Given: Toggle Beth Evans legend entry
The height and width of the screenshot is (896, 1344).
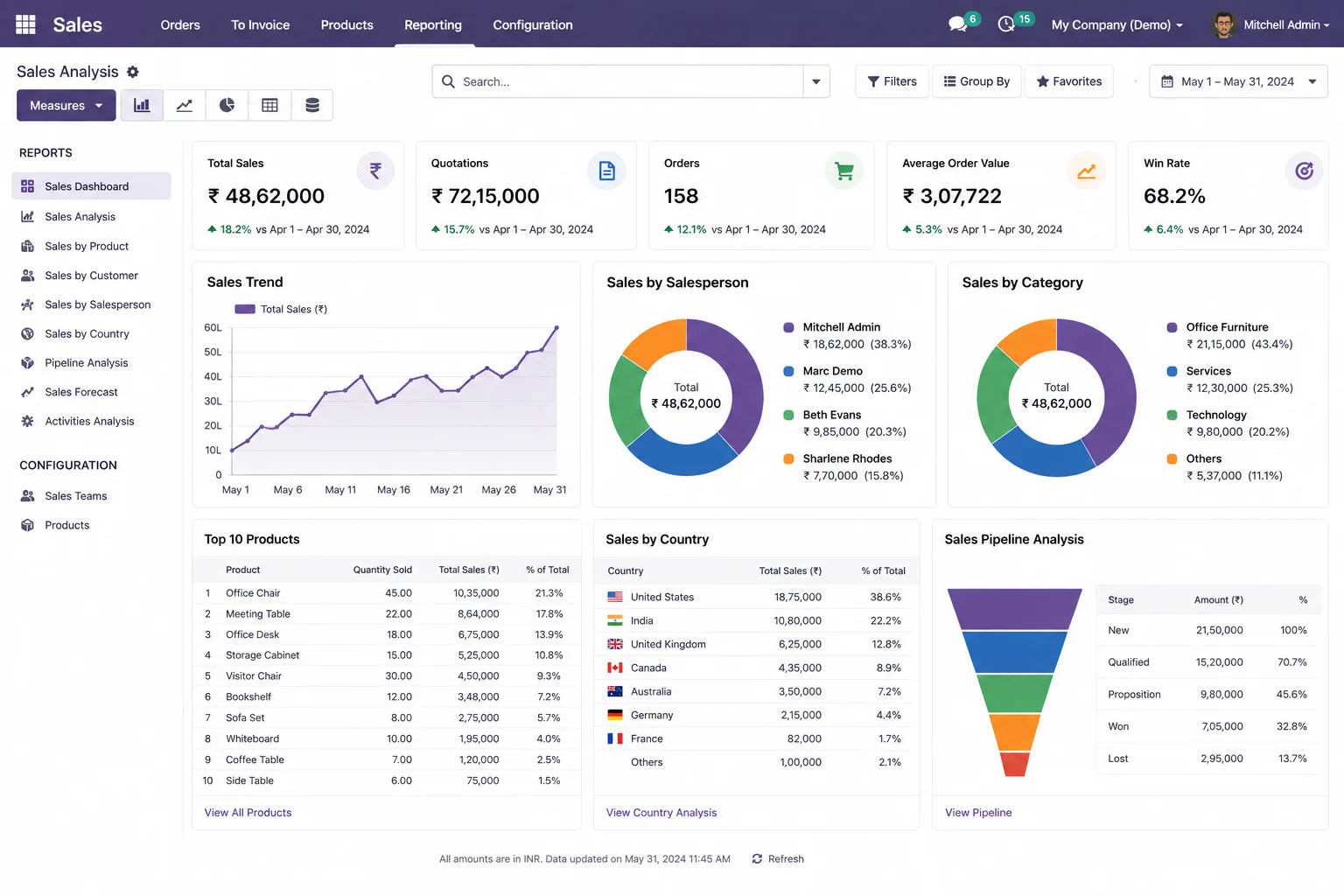Looking at the screenshot, I should (822, 415).
